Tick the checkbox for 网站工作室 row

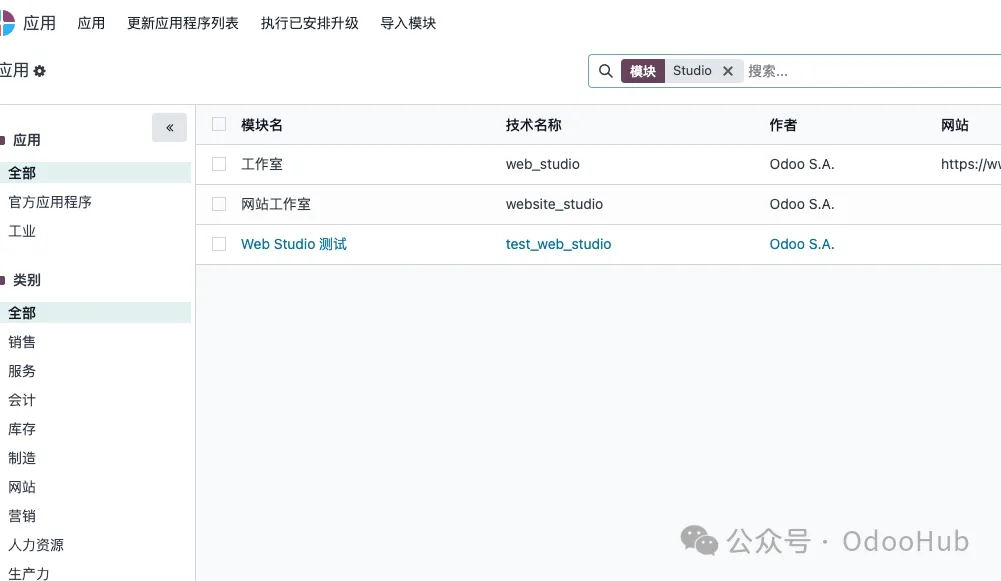click(219, 204)
